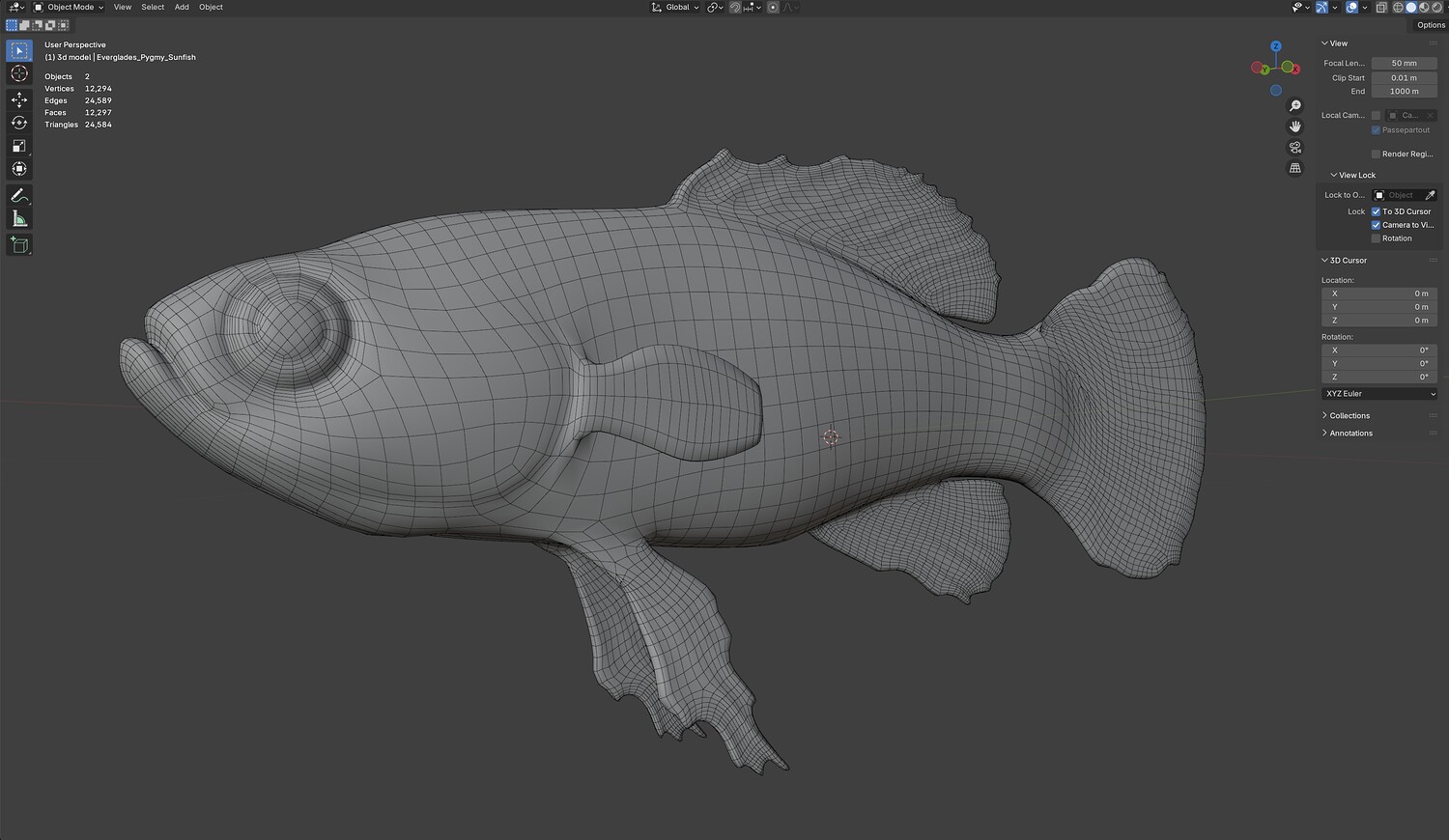Set selection mode to extend selection

pos(24,25)
